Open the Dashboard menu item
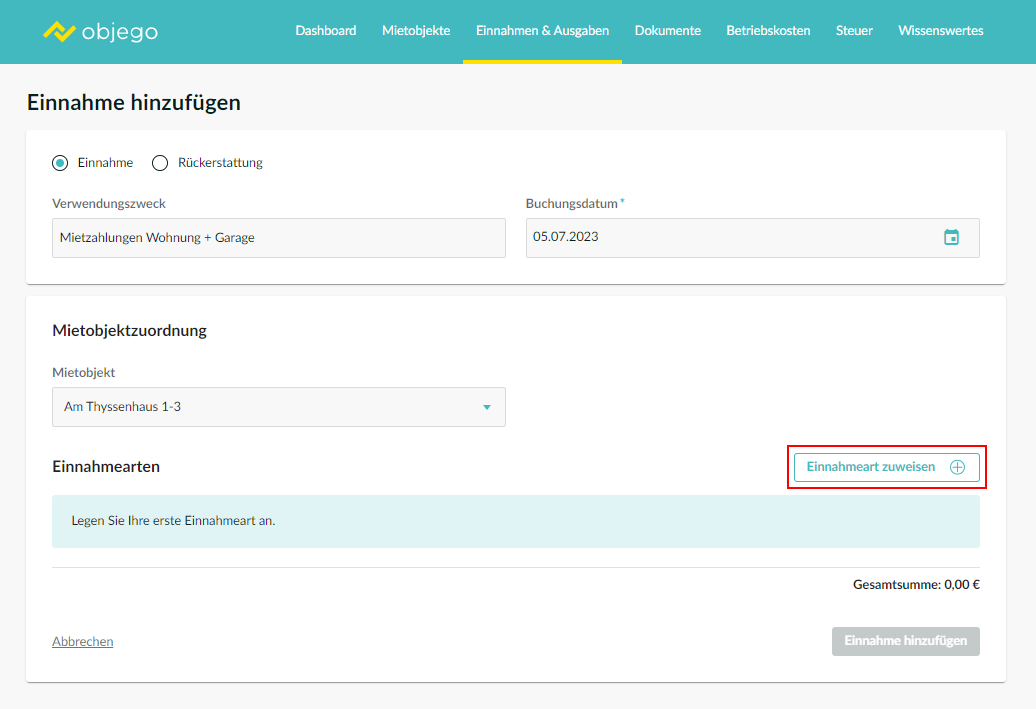Viewport: 1036px width, 709px height. (325, 31)
